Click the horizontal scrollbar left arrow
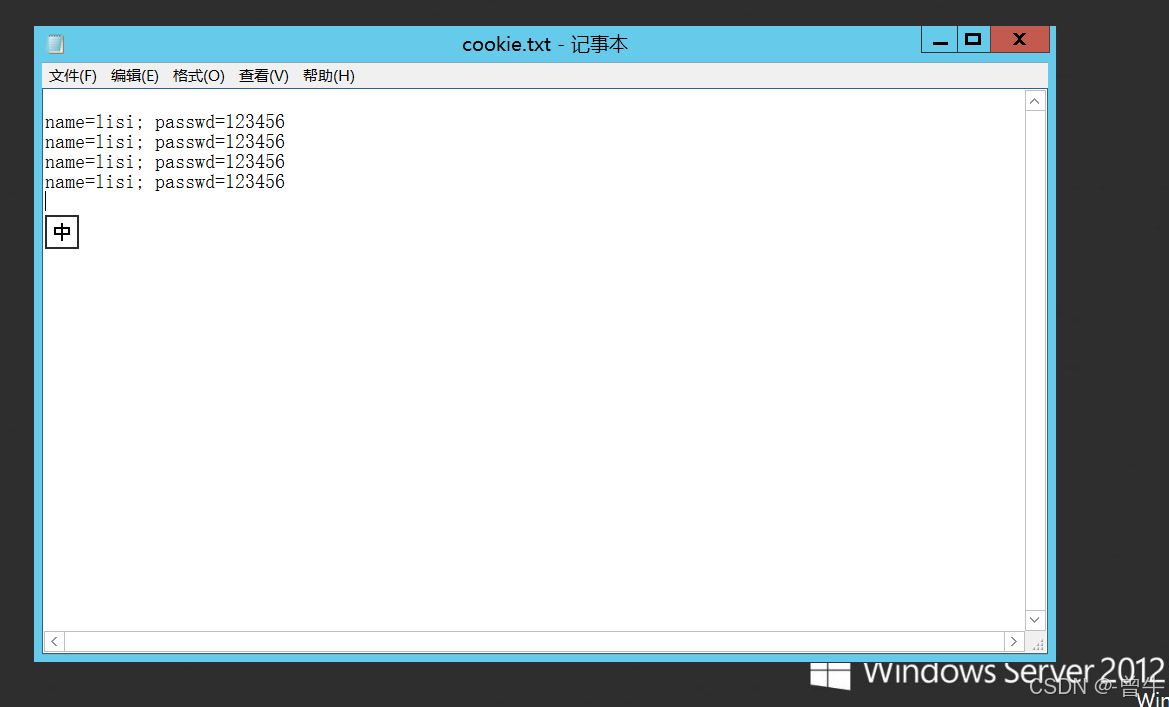Image resolution: width=1169 pixels, height=707 pixels. [54, 641]
